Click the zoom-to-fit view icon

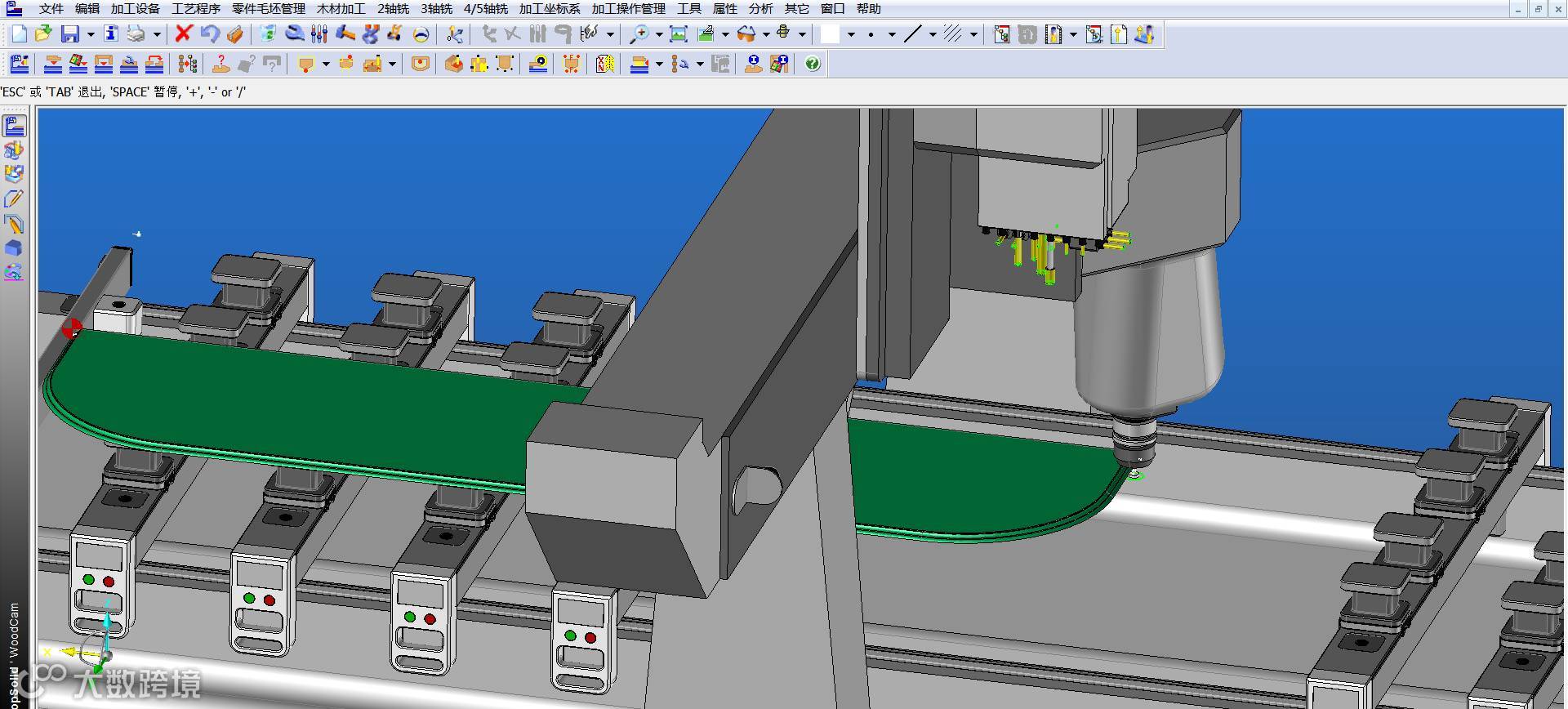coord(678,34)
